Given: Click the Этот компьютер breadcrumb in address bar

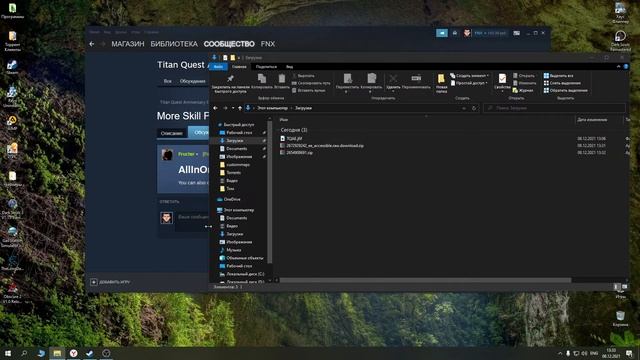Looking at the screenshot, I should click(272, 108).
